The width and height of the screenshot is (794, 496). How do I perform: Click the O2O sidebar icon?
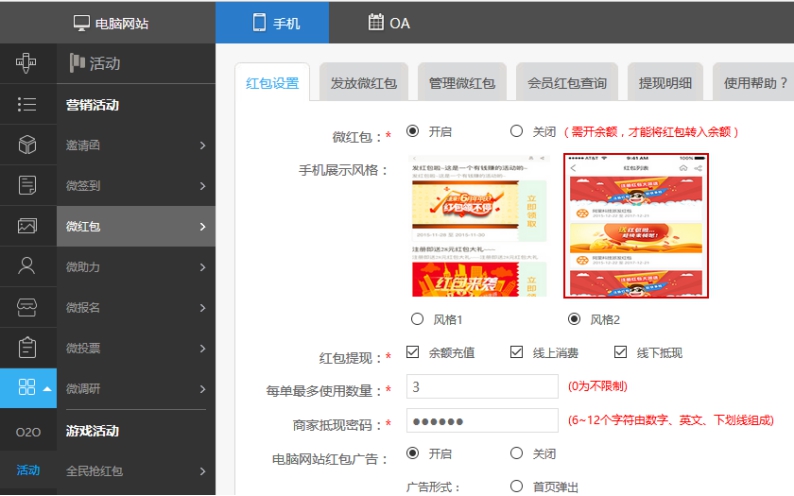(27, 431)
